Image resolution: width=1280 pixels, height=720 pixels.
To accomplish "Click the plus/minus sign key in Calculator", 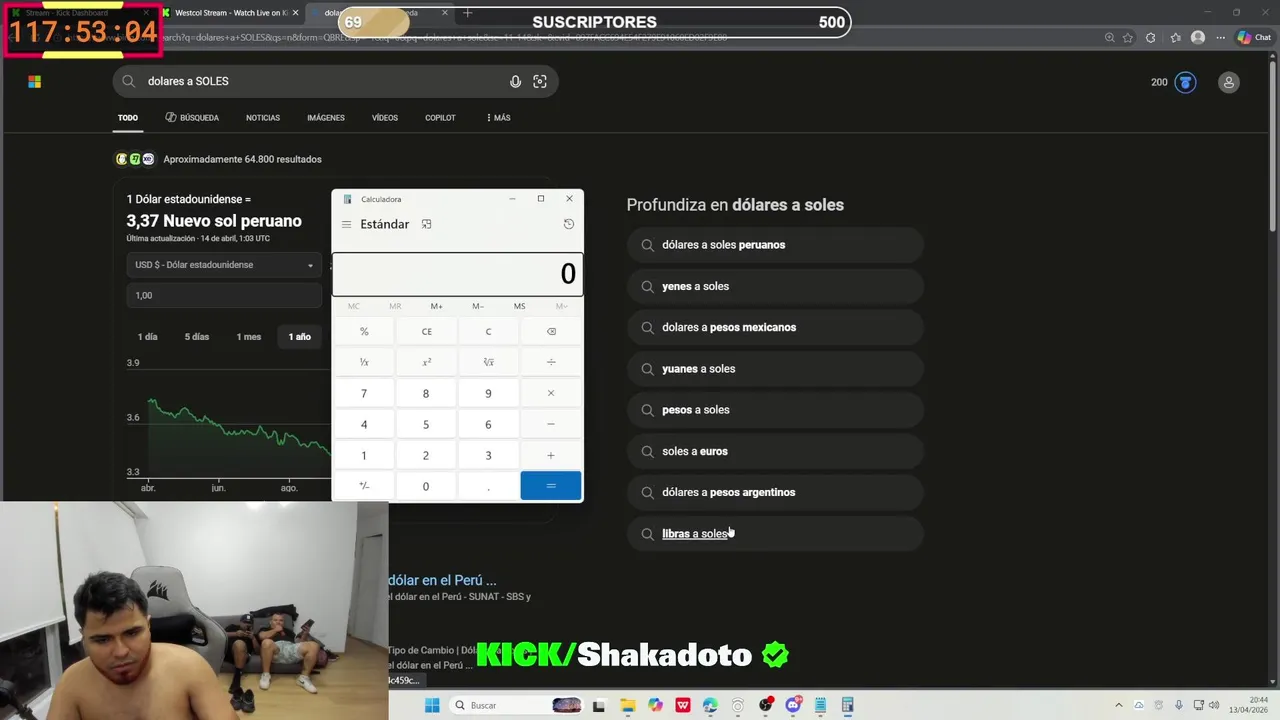I will click(x=364, y=486).
